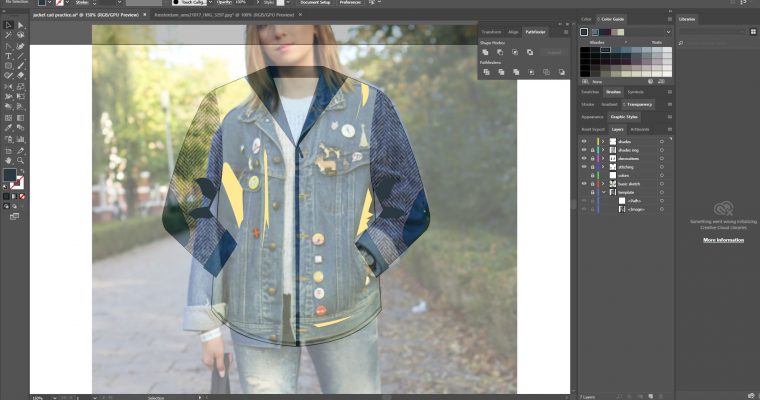Viewport: 760px width, 400px height.
Task: Open the Transform tab
Action: pyautogui.click(x=491, y=32)
